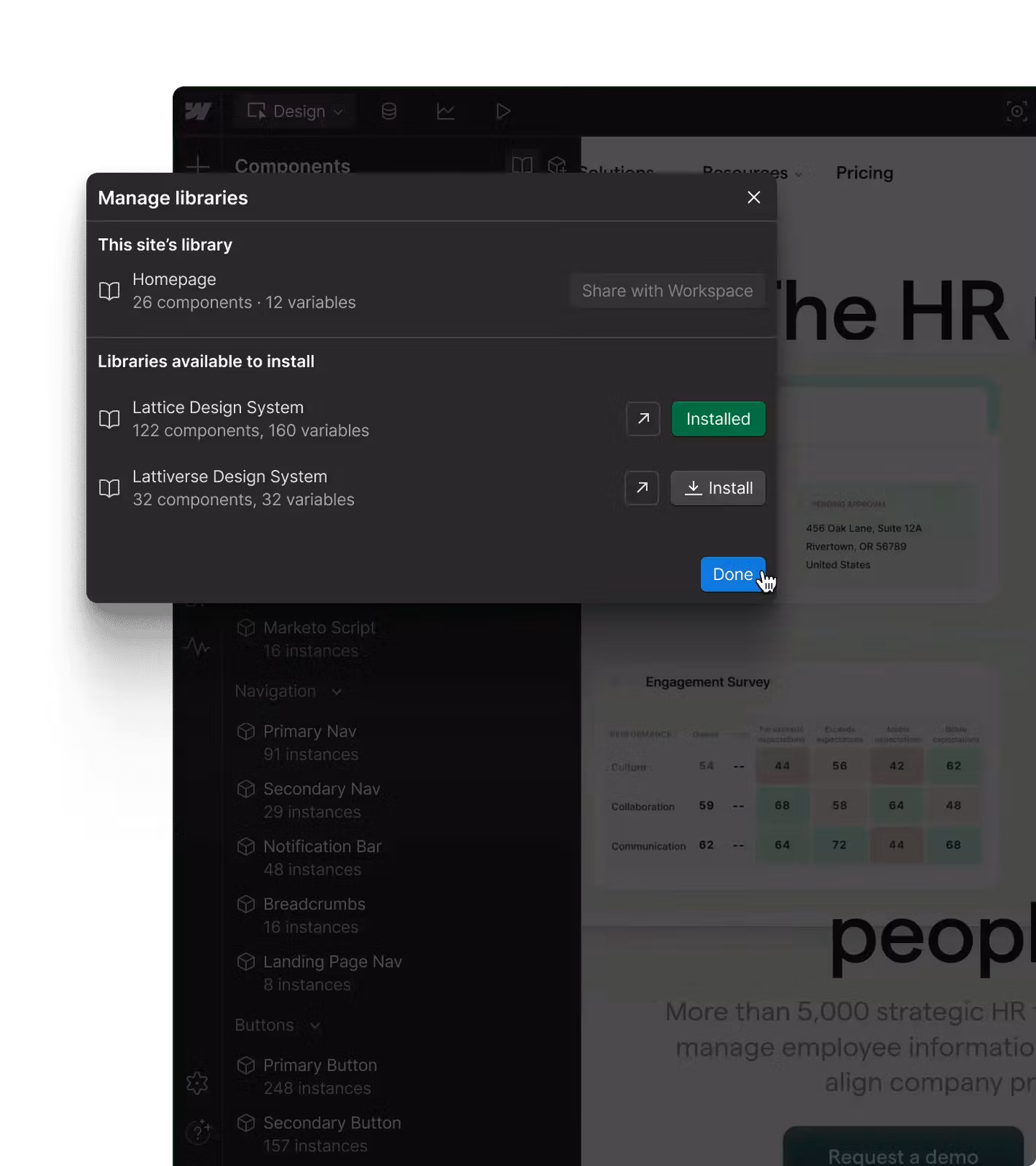
Task: Open Lattiverse Design System external link
Action: 641,488
